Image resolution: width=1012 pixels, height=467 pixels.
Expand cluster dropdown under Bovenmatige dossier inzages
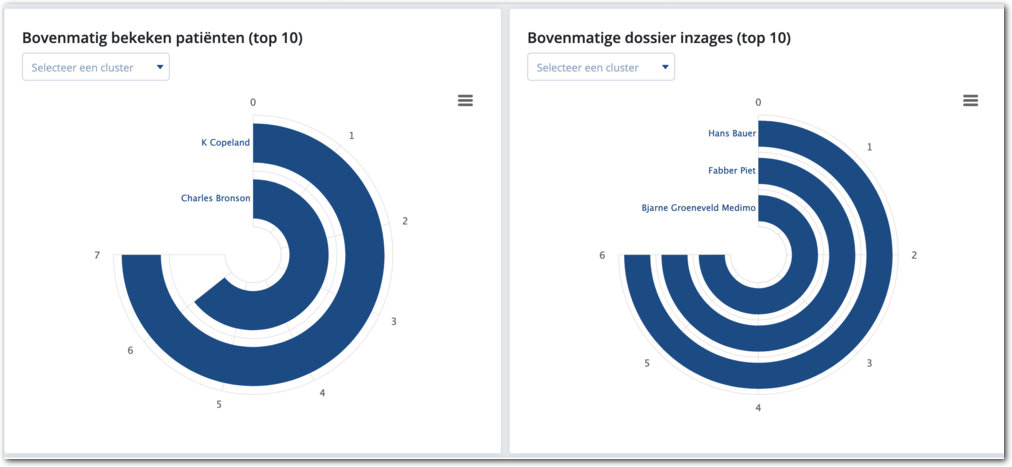click(x=601, y=67)
